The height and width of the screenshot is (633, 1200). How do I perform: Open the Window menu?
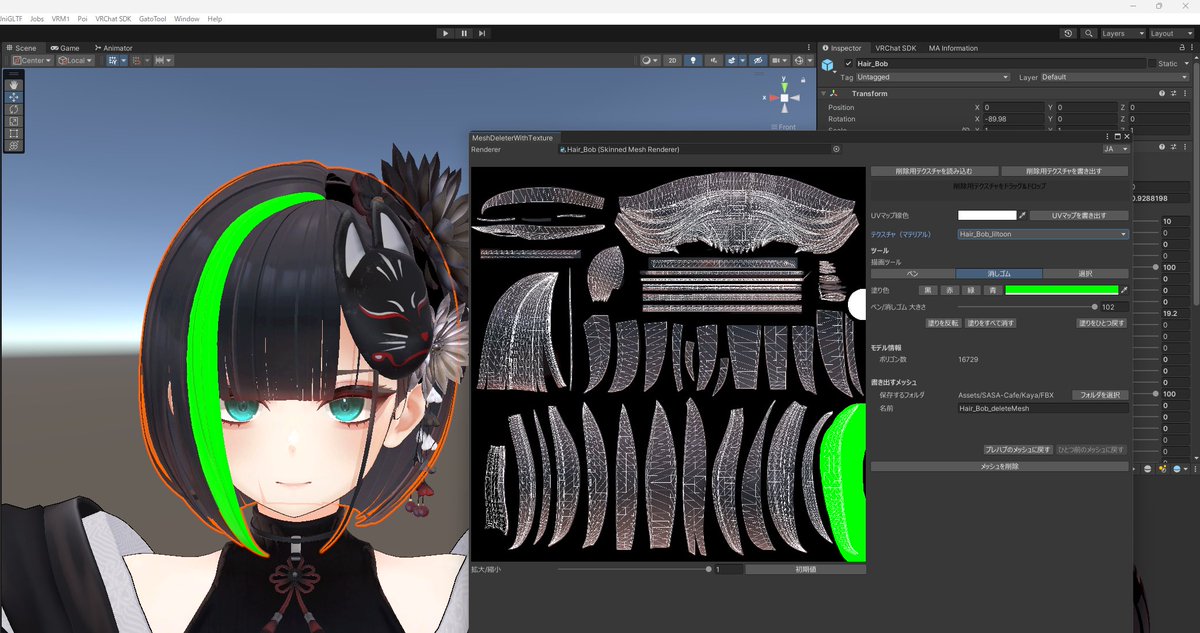pyautogui.click(x=186, y=19)
